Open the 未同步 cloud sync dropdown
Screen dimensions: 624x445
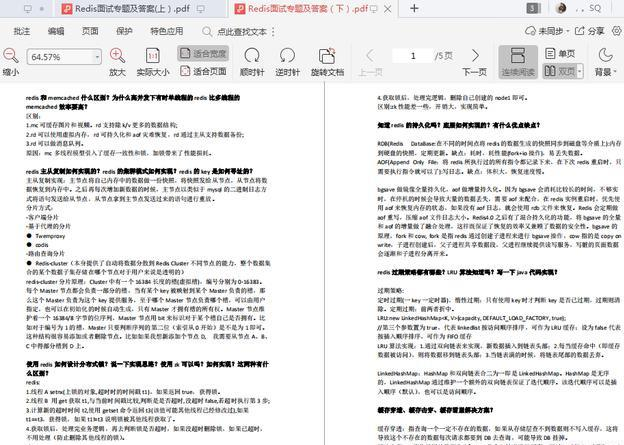pos(547,31)
